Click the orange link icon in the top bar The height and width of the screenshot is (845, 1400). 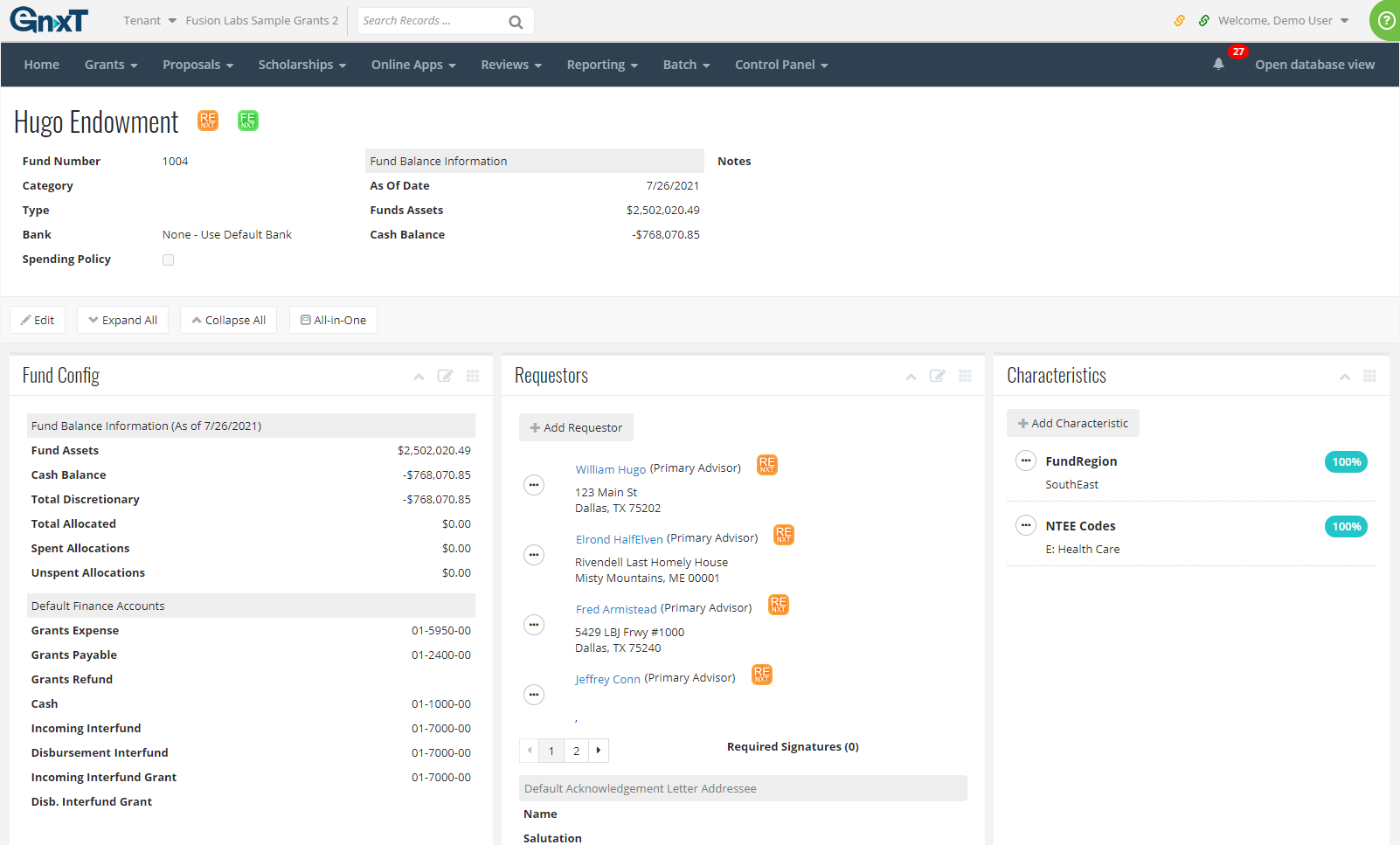point(1180,19)
